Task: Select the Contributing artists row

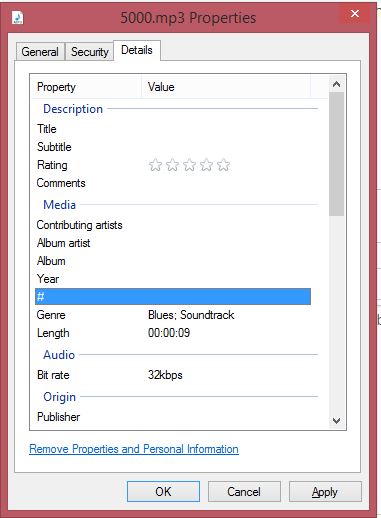Action: click(173, 225)
